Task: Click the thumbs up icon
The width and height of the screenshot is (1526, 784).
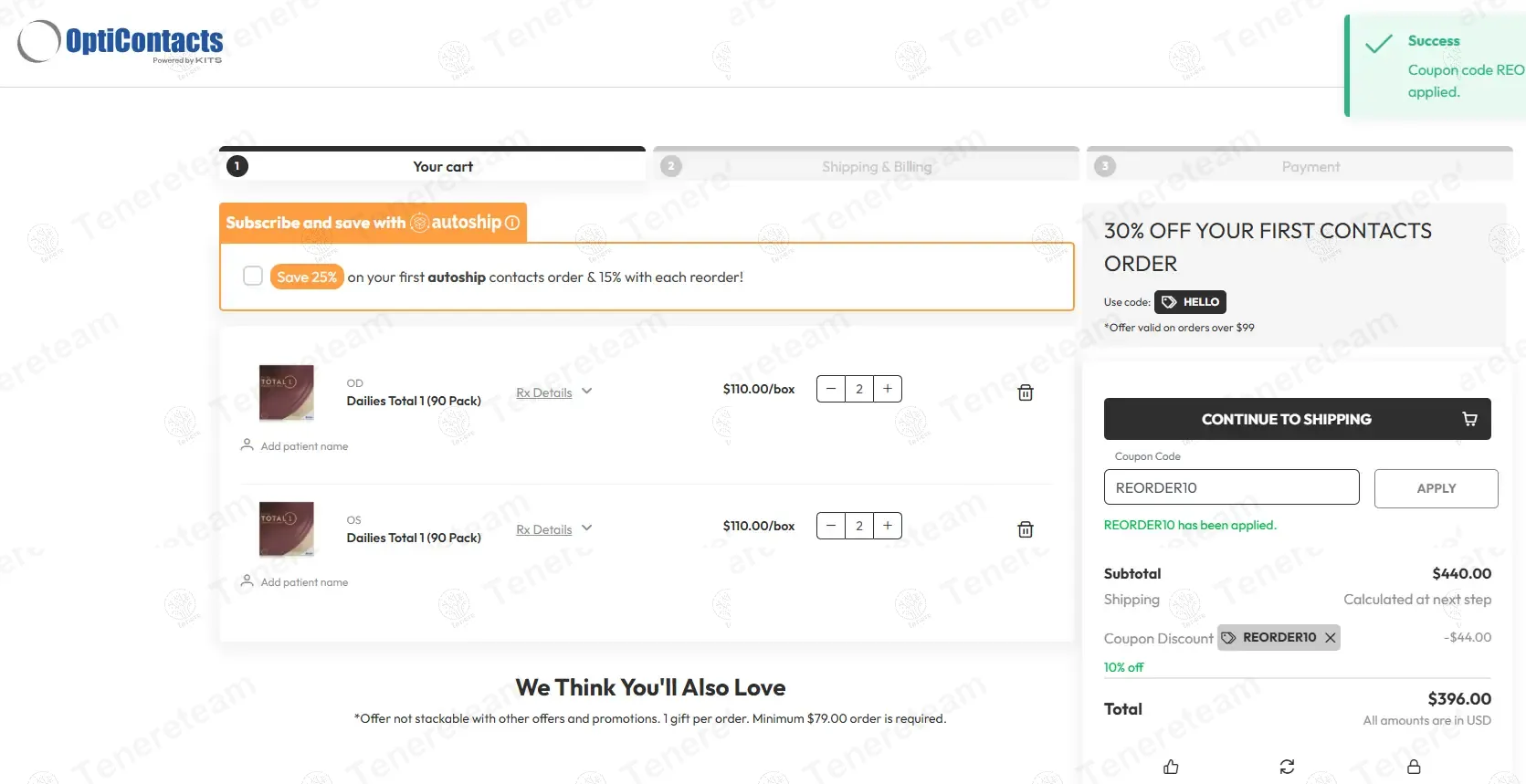Action: pyautogui.click(x=1171, y=767)
